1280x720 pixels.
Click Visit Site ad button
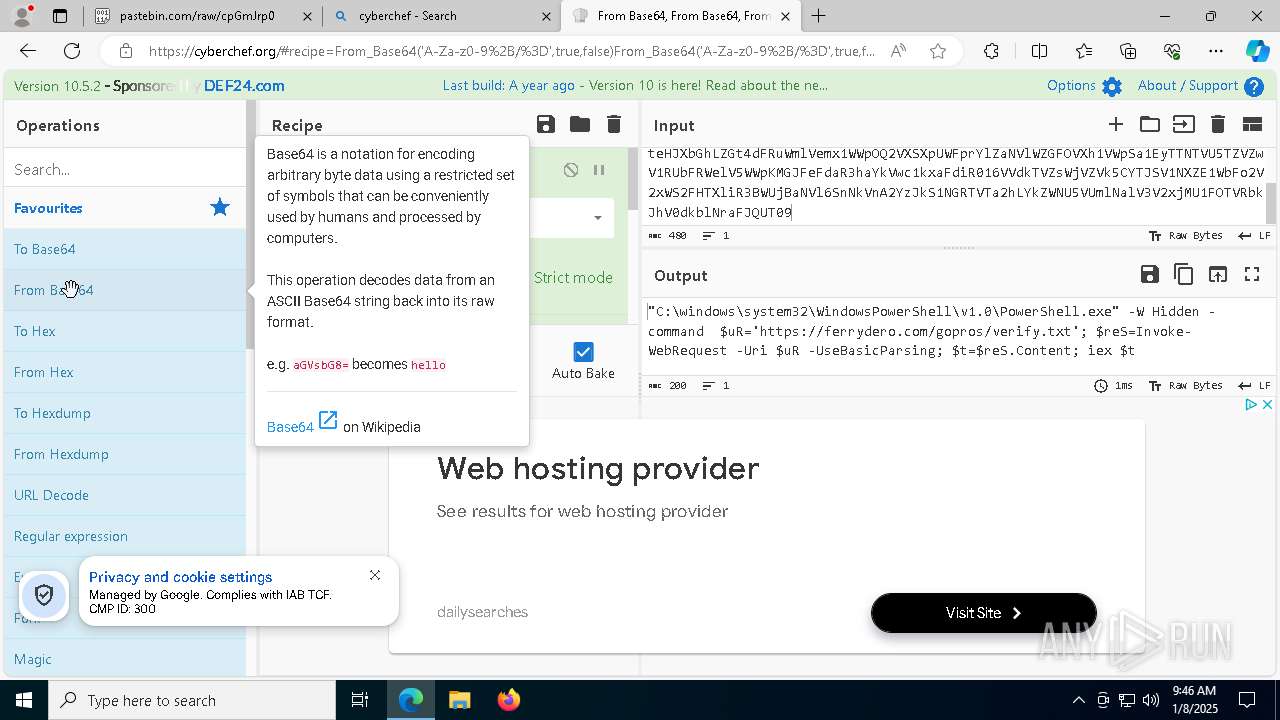click(984, 613)
